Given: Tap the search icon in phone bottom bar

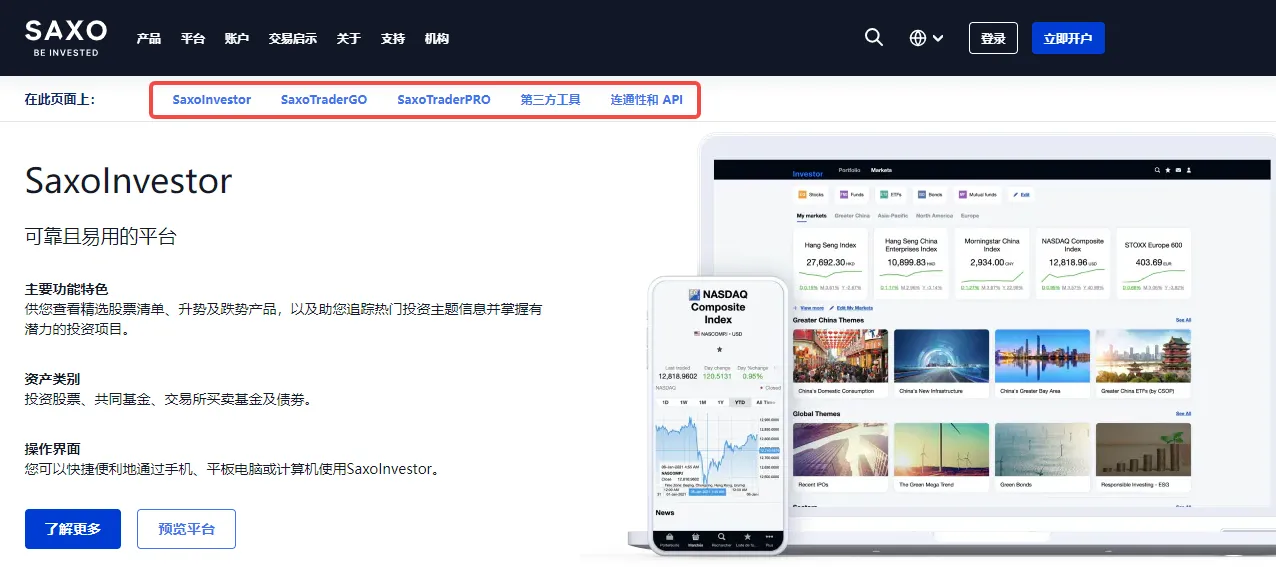Looking at the screenshot, I should point(721,538).
